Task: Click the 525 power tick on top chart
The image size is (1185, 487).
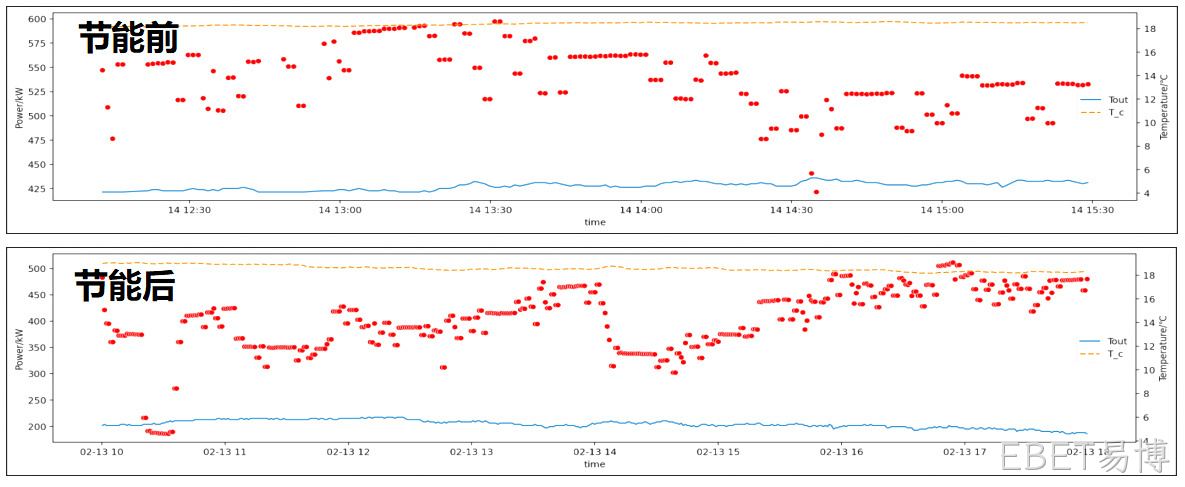Action: point(38,92)
